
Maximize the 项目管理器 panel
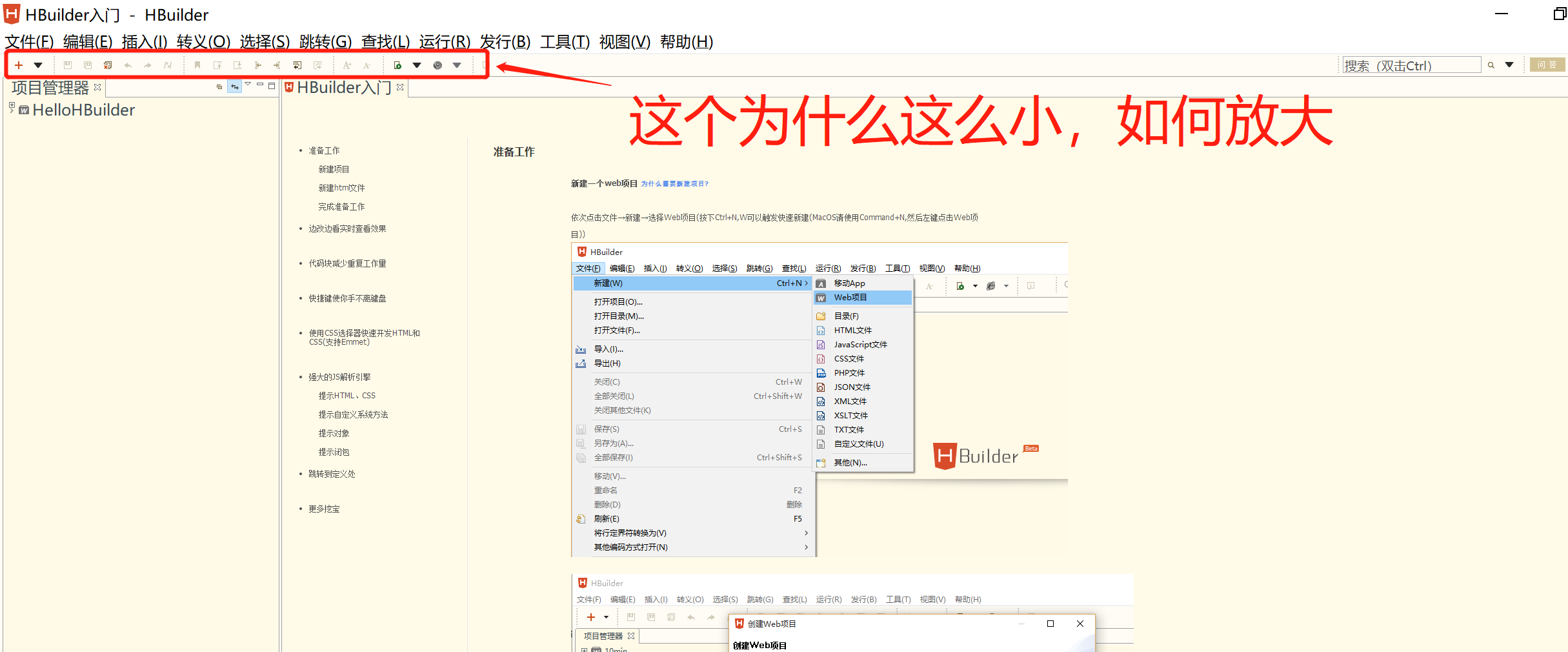coord(272,85)
